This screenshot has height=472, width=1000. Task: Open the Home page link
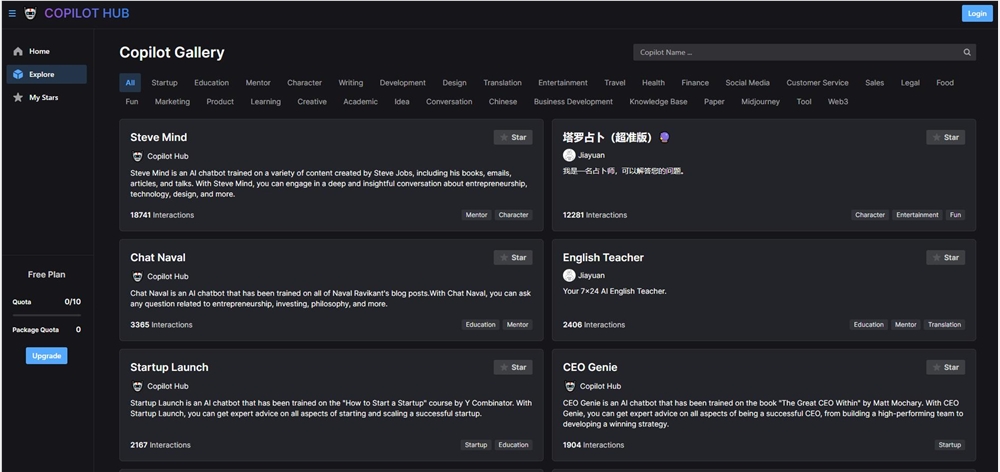(47, 51)
